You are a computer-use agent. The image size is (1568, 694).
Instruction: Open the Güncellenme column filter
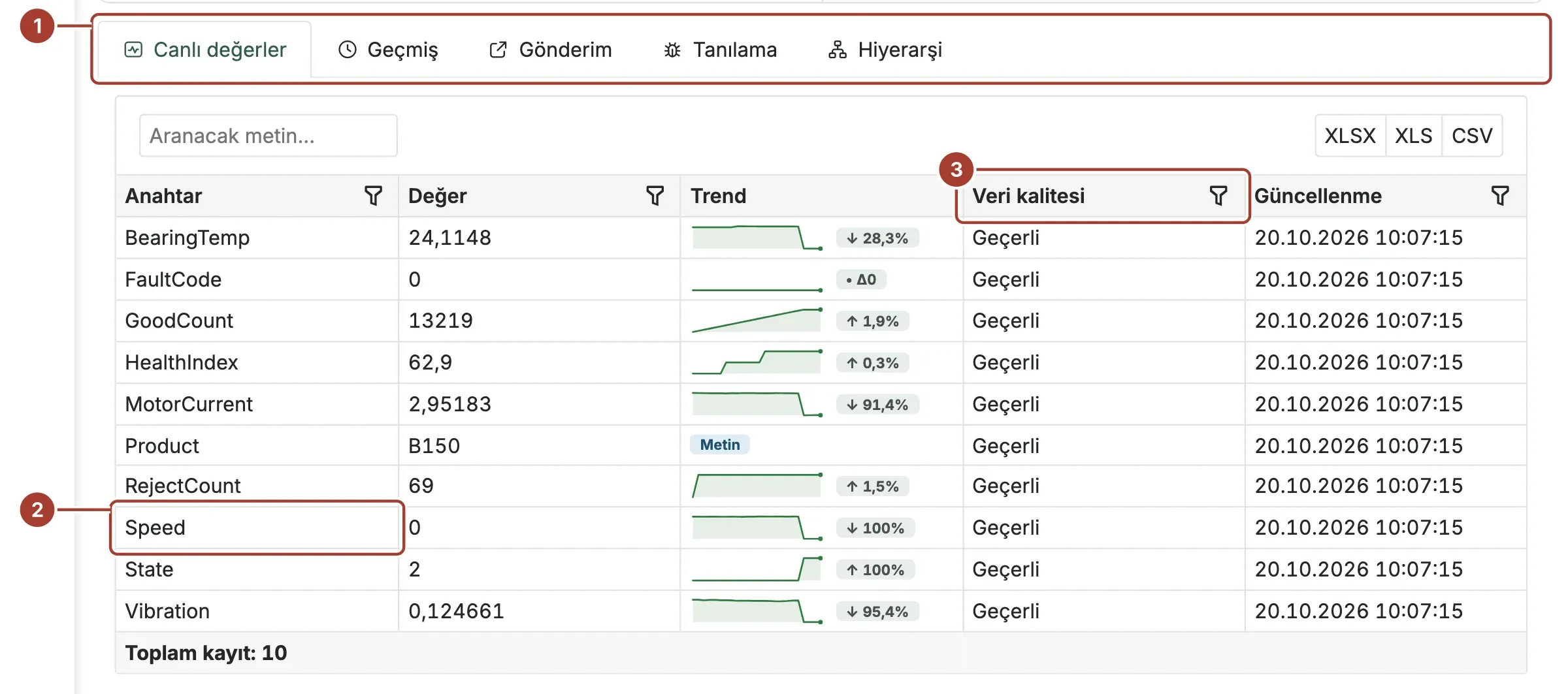pyautogui.click(x=1500, y=195)
